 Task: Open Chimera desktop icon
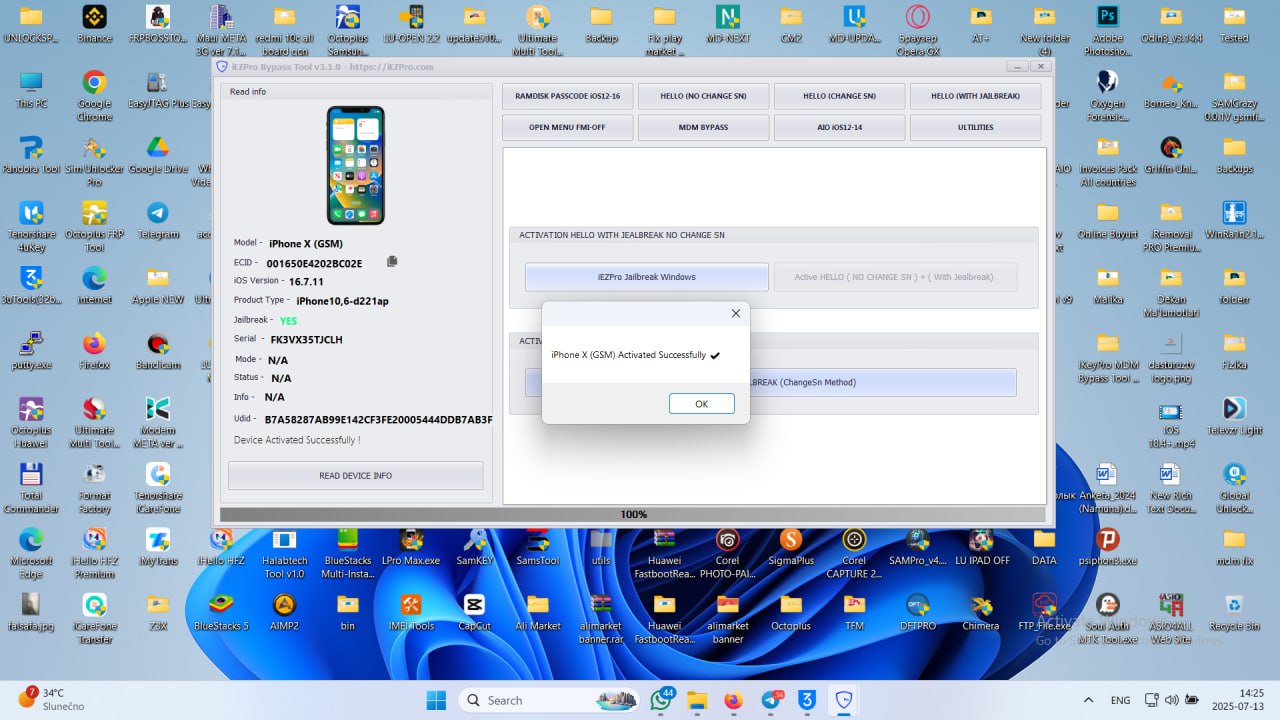(981, 611)
